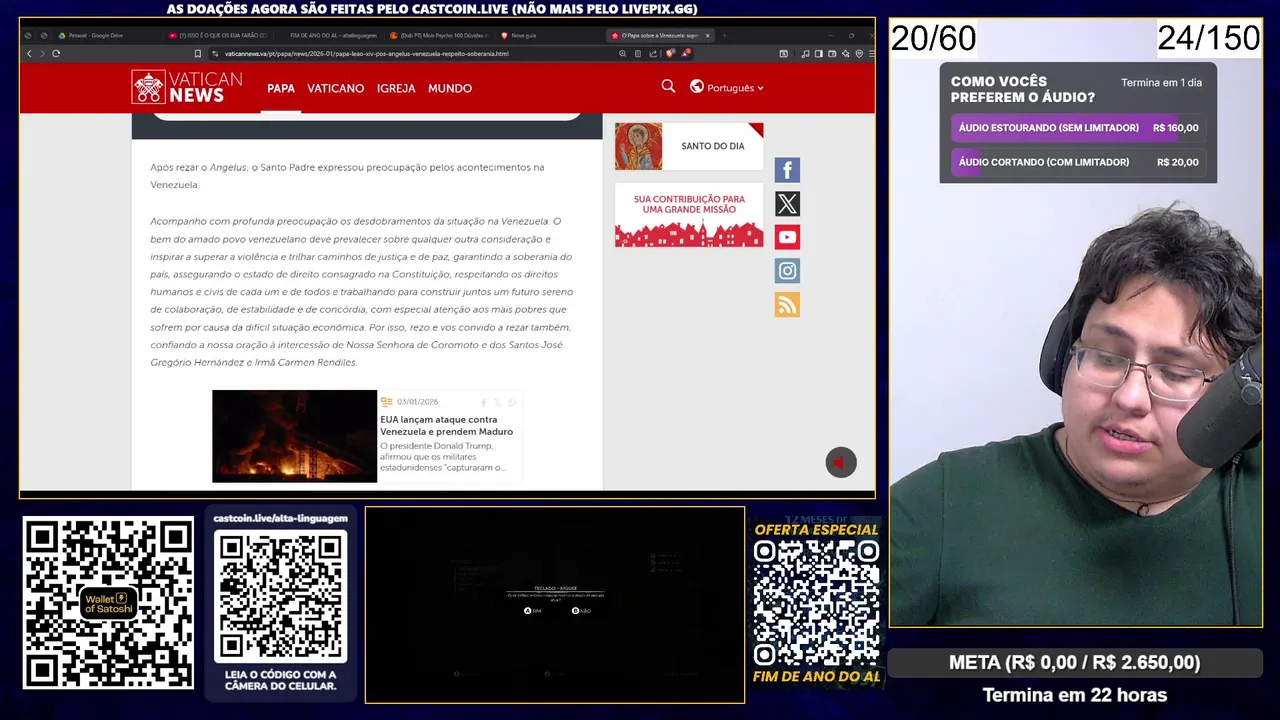Open the RSS feed icon
The height and width of the screenshot is (720, 1280).
(787, 305)
